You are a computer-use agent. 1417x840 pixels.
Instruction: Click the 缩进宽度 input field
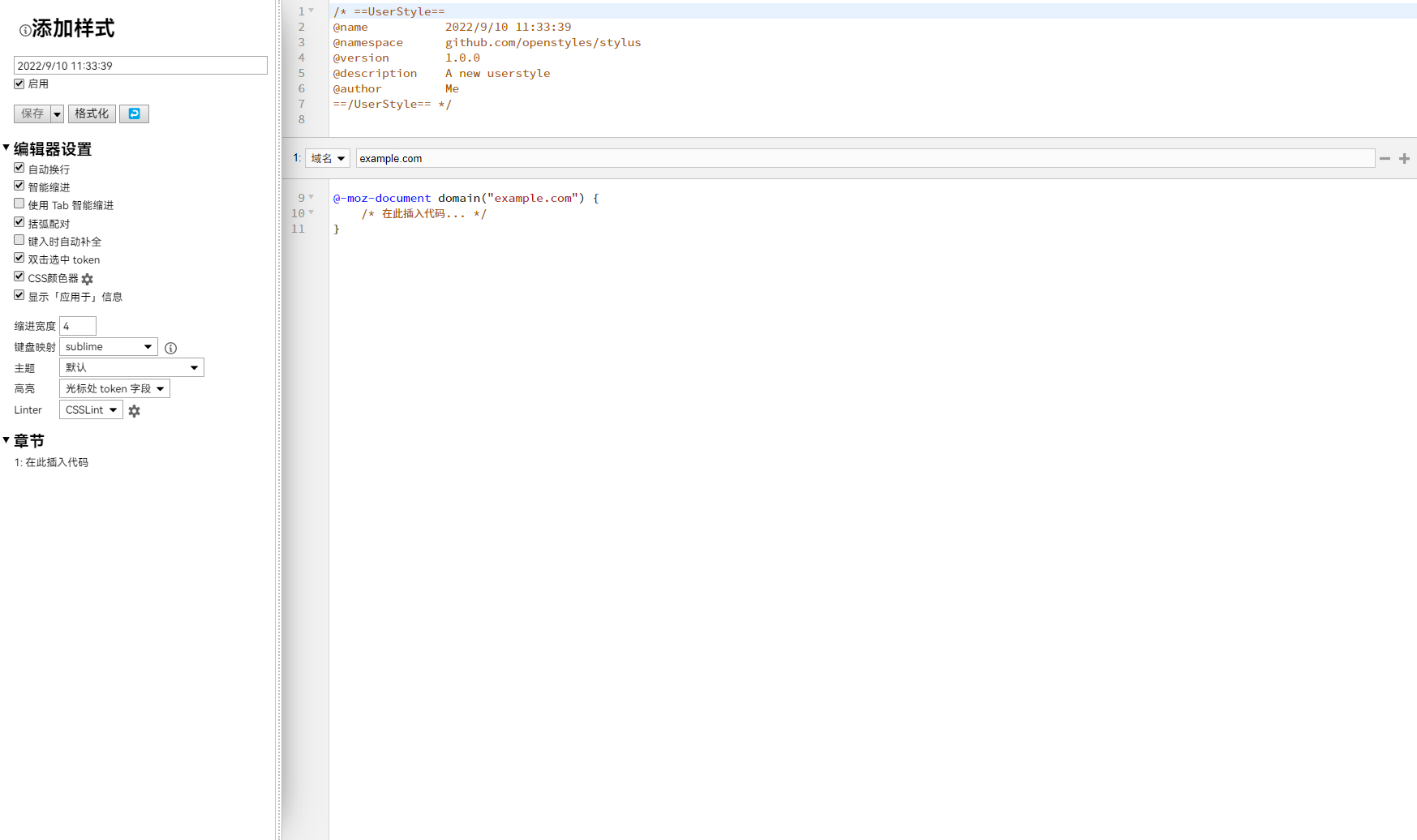pyautogui.click(x=78, y=326)
